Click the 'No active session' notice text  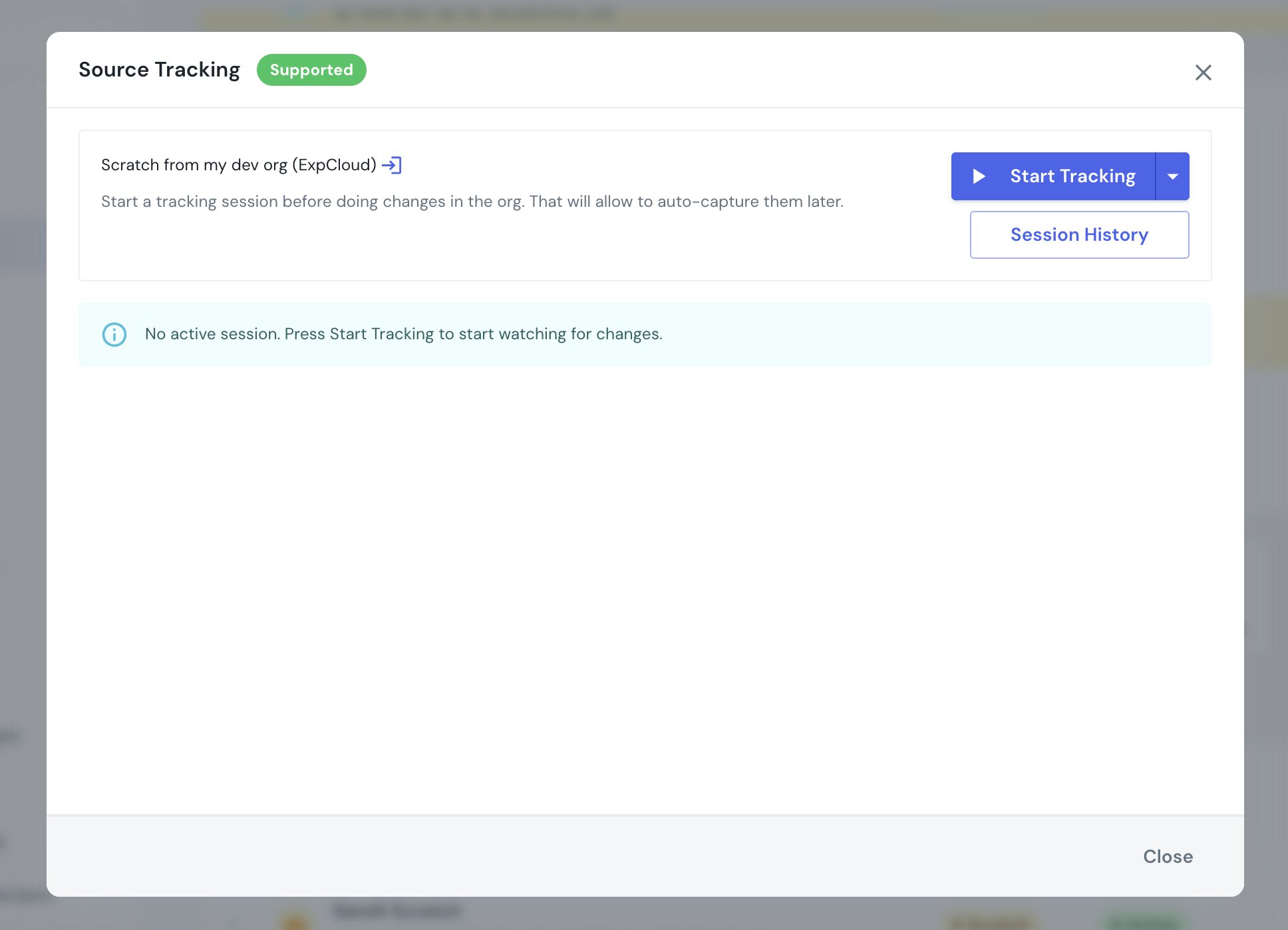click(404, 334)
